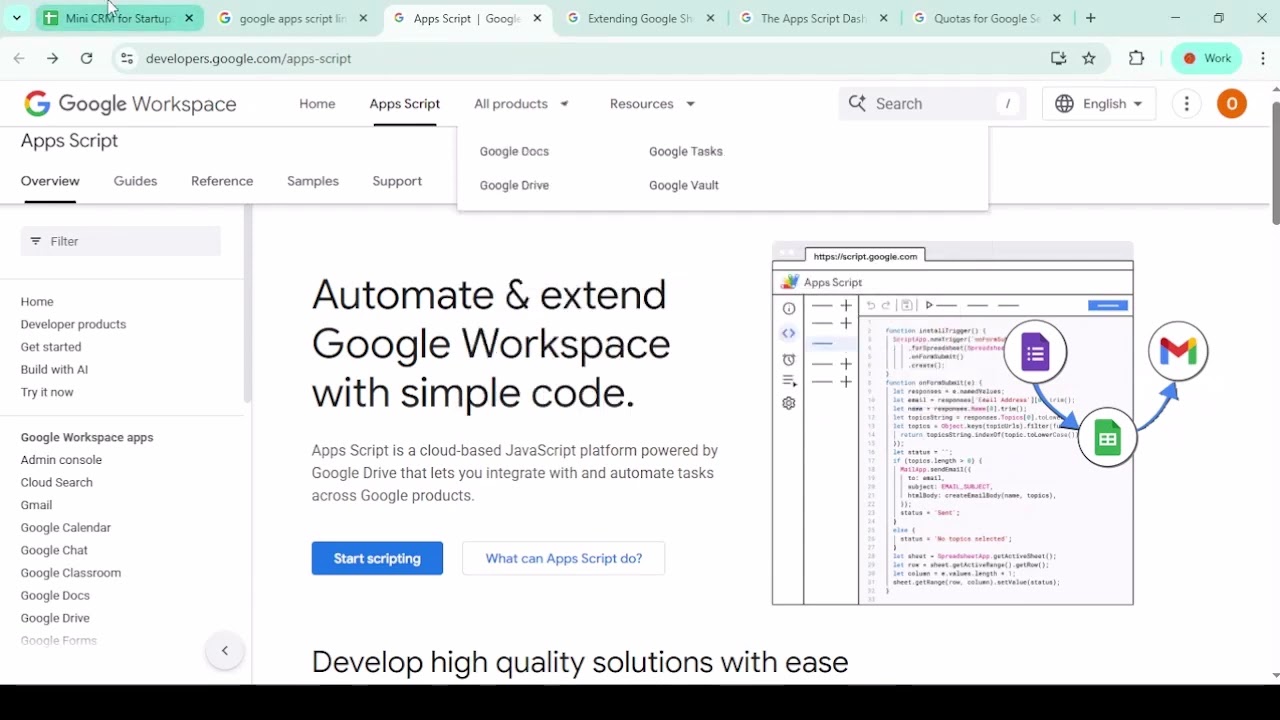Select the Support tab

[x=397, y=181]
